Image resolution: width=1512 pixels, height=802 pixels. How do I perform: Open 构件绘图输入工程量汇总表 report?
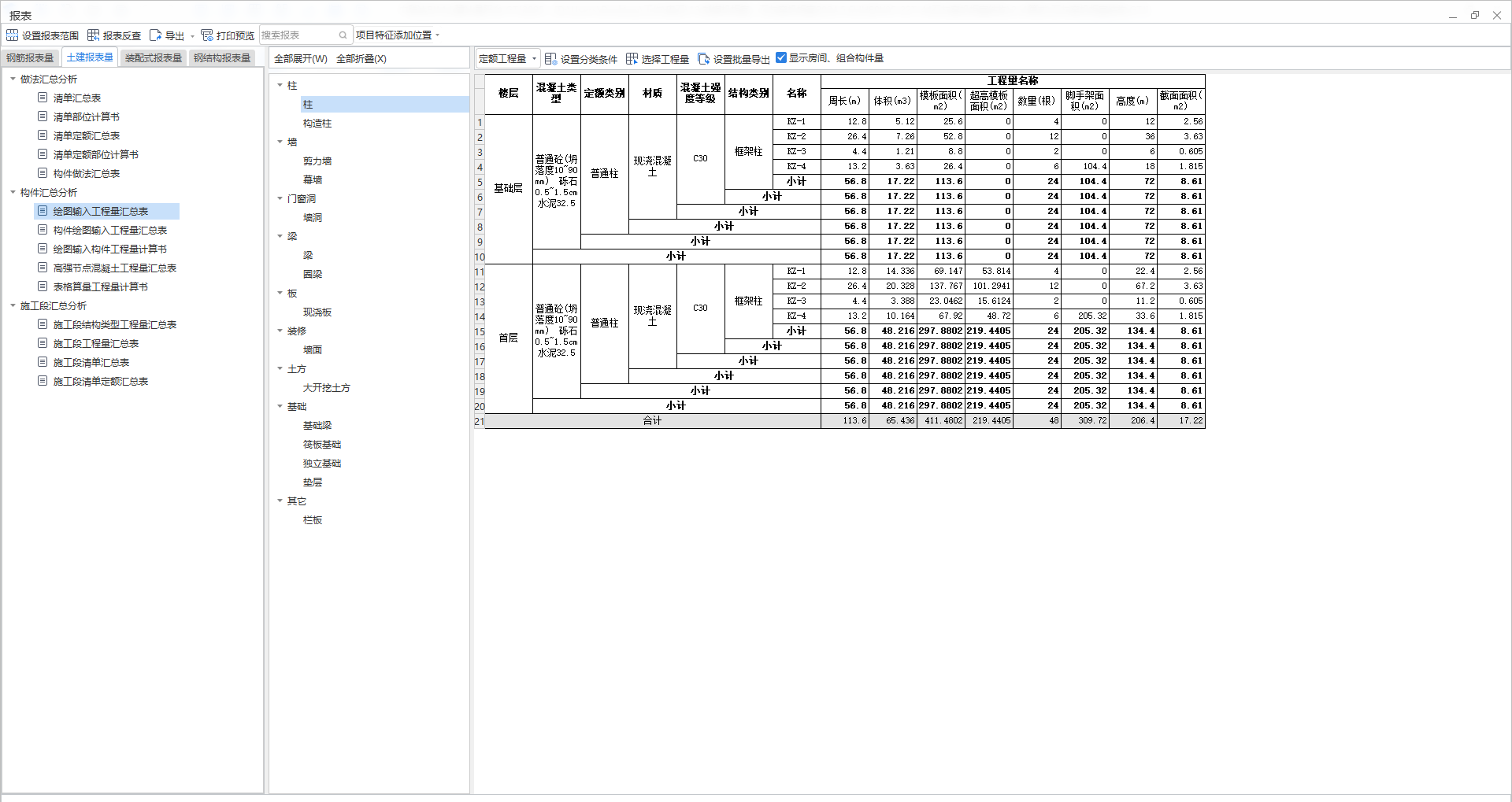(109, 230)
